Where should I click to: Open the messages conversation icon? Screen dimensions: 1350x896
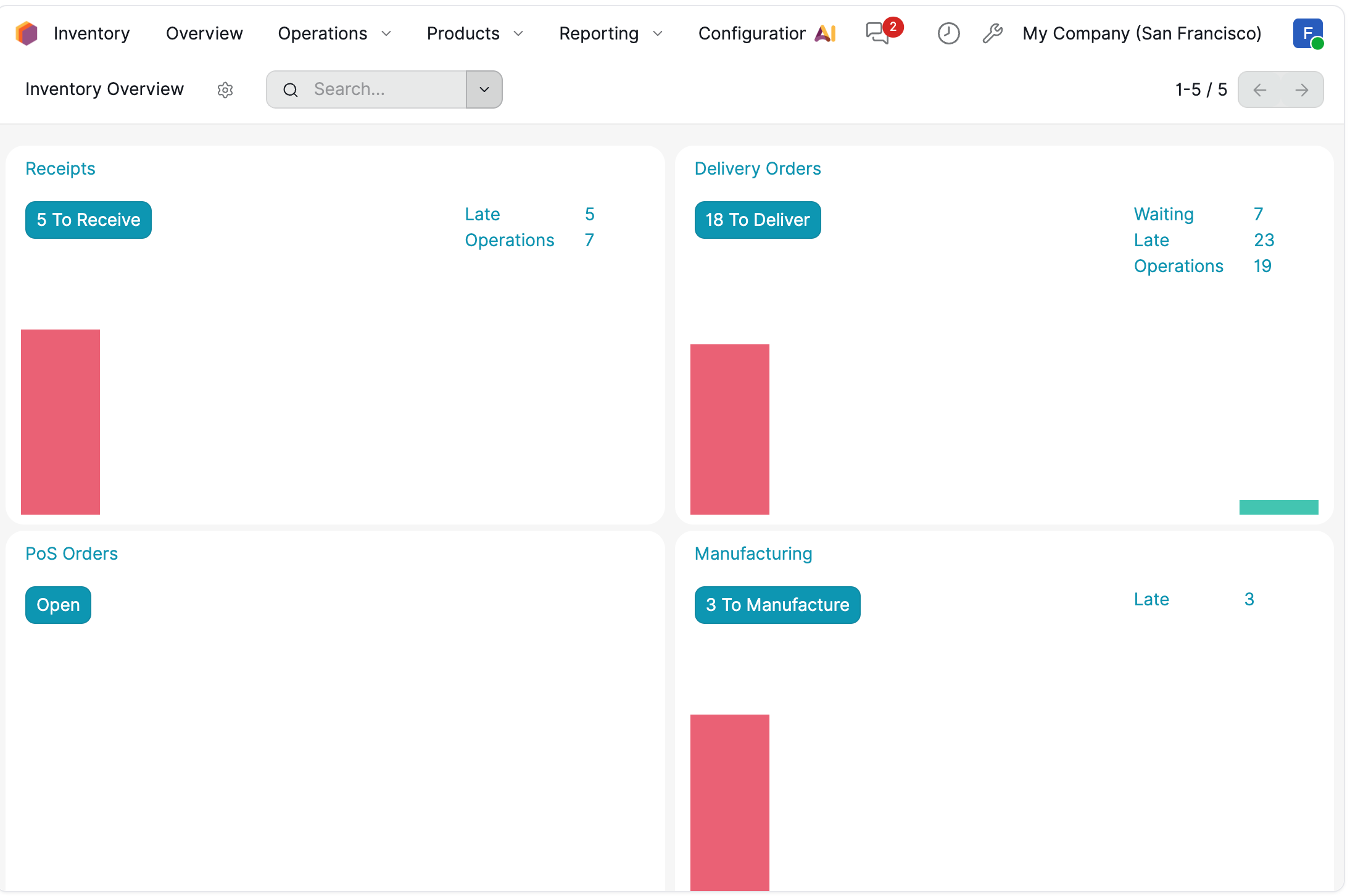(878, 33)
